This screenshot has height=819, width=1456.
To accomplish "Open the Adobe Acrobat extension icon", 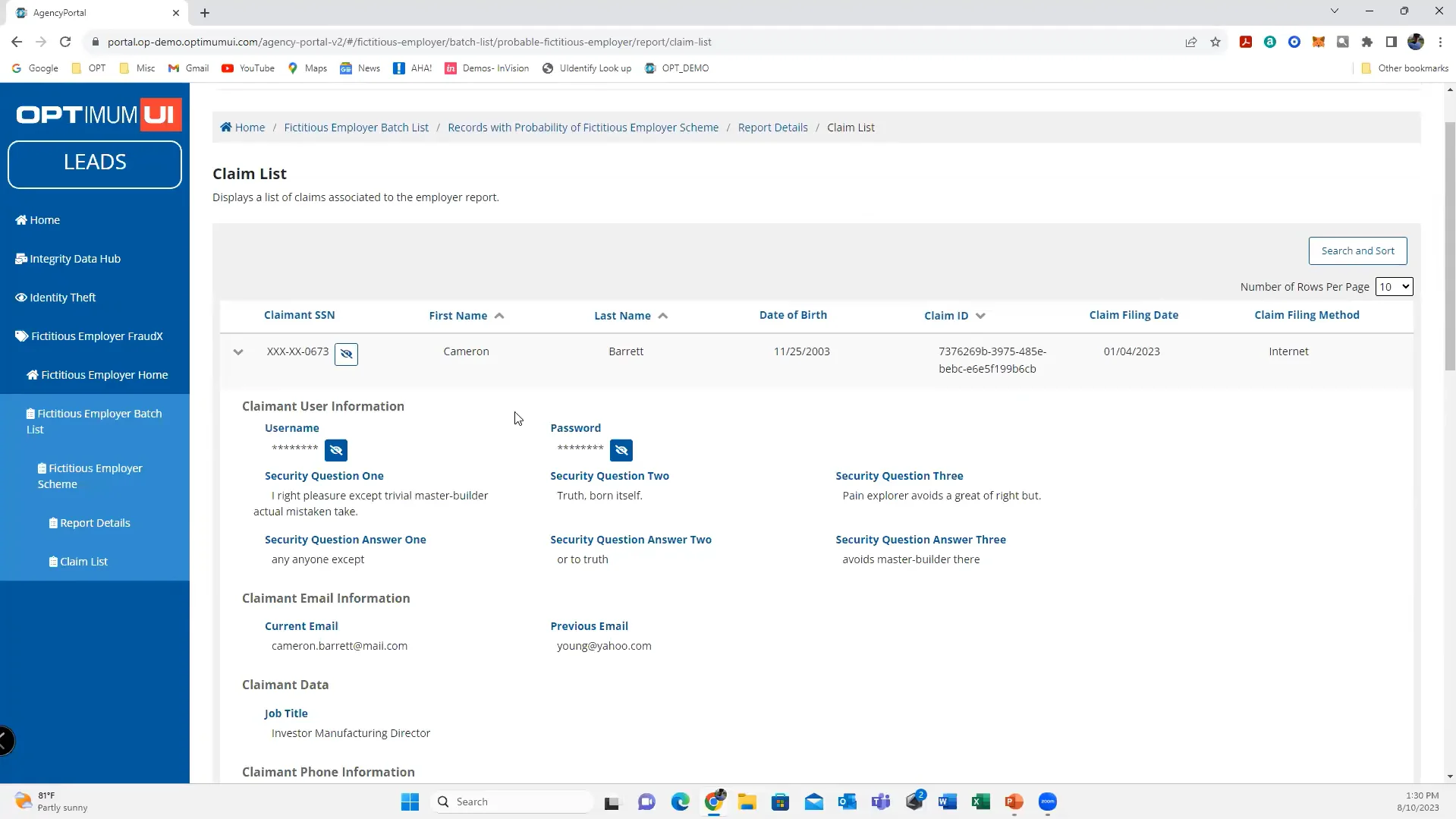I will (1246, 42).
